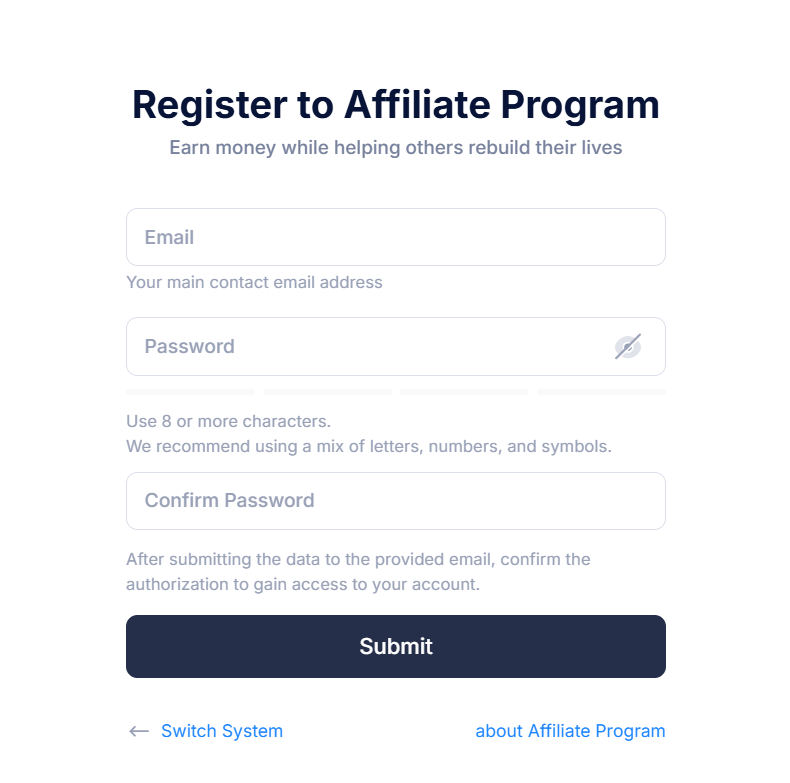
Task: Focus the Email input field
Action: click(x=396, y=237)
